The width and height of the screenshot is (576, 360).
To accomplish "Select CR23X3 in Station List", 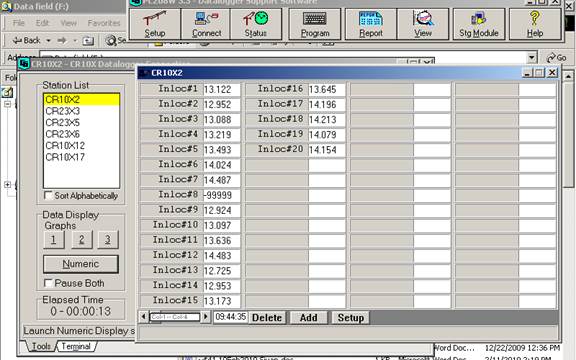I will point(82,111).
